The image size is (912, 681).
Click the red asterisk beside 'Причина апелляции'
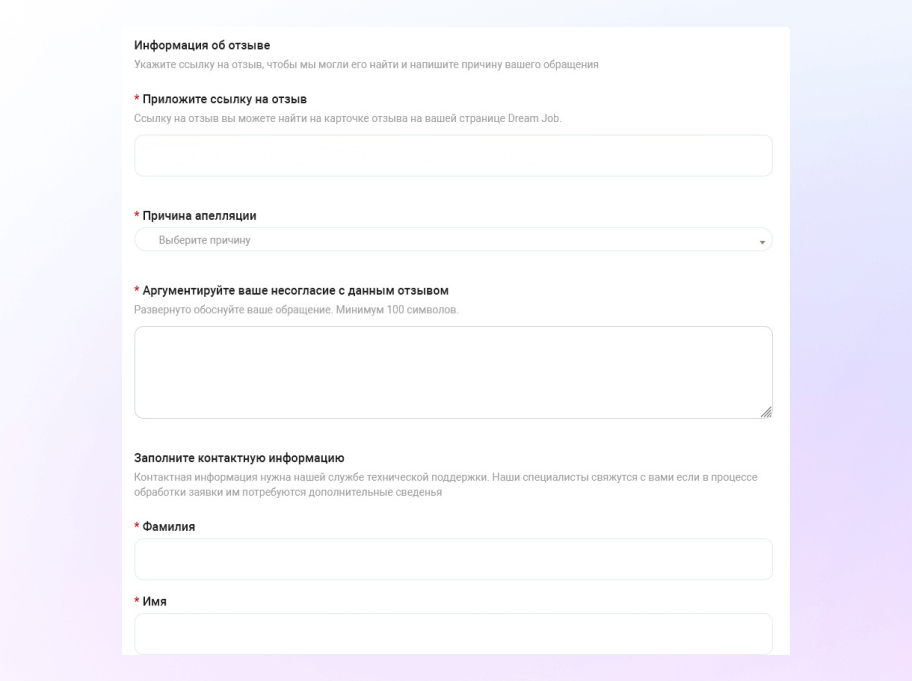[137, 216]
